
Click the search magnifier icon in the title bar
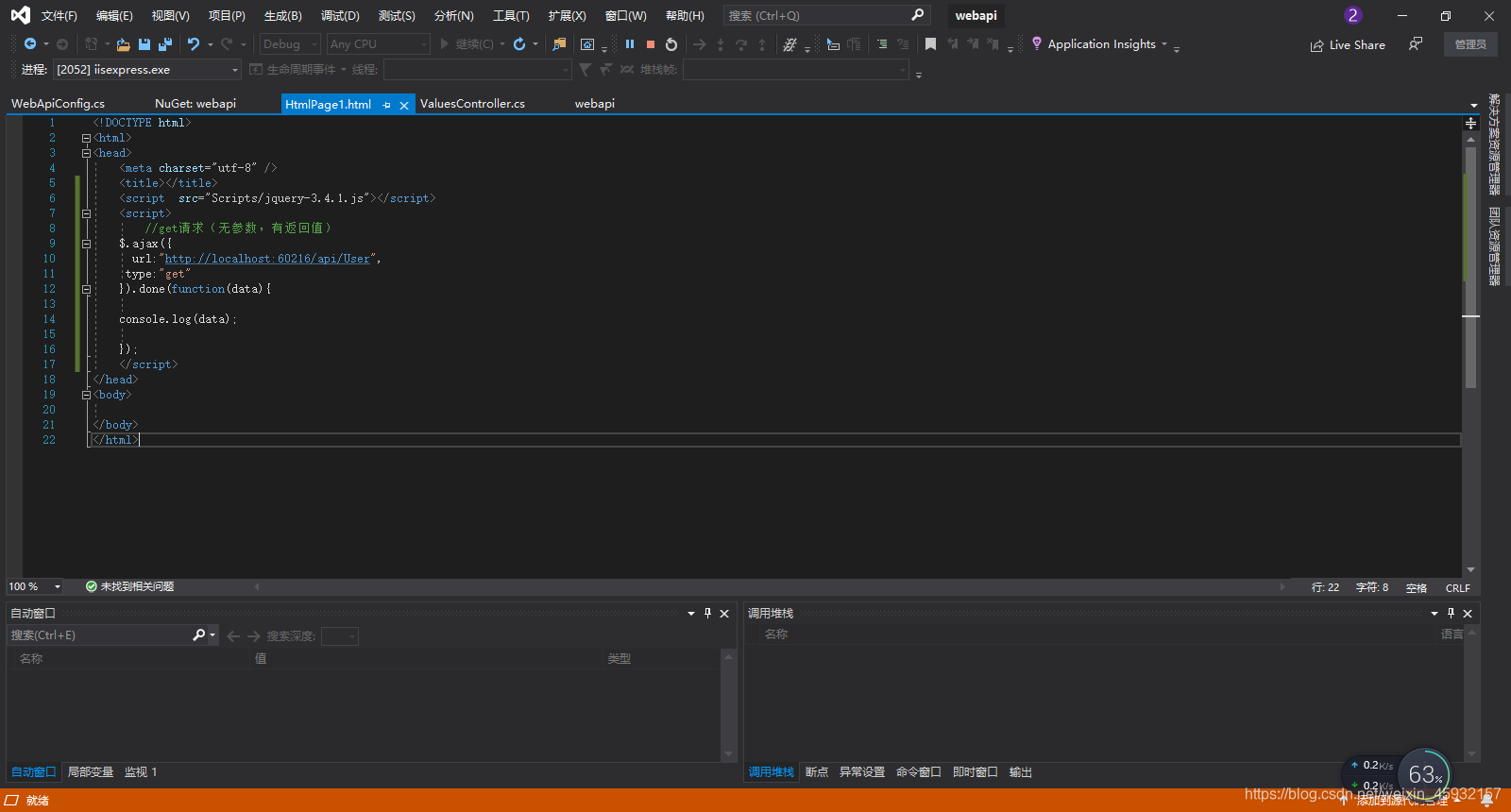click(x=917, y=15)
